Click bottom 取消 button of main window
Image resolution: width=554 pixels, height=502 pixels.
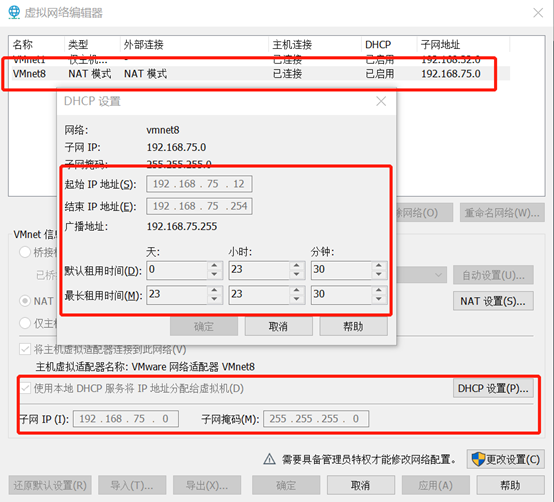click(x=361, y=485)
